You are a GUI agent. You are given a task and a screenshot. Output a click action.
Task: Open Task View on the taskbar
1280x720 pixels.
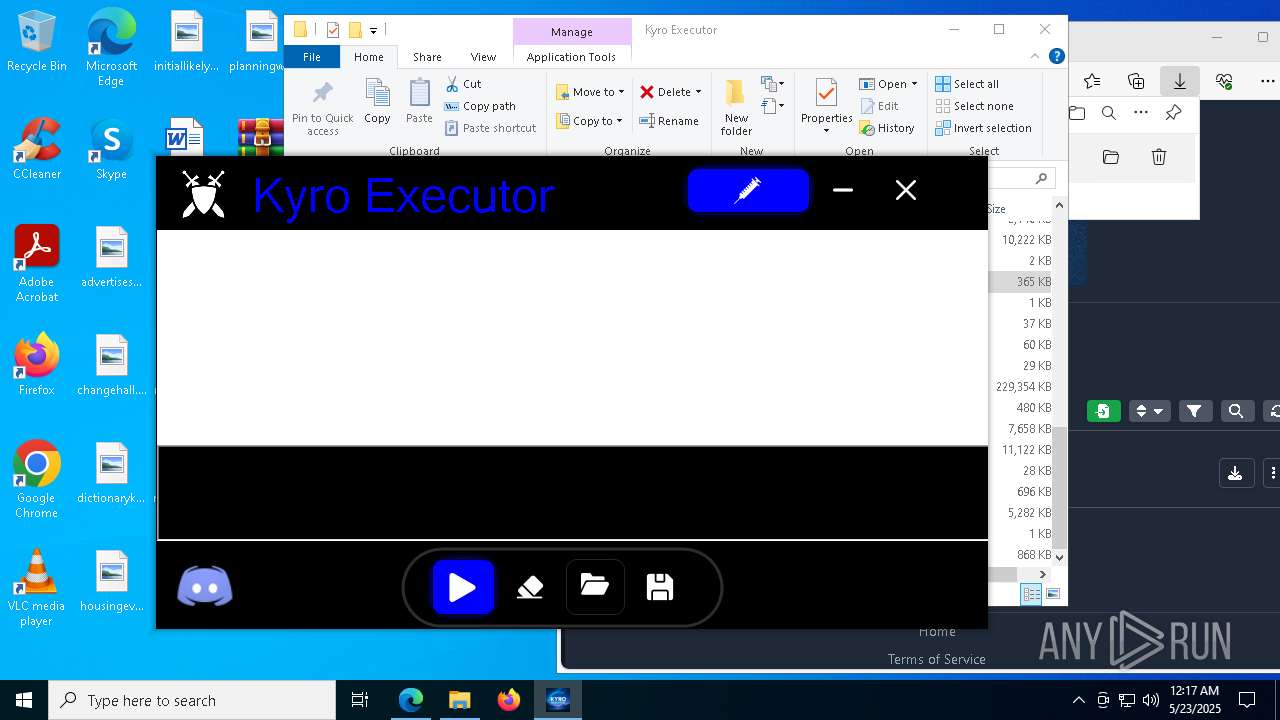pos(360,700)
